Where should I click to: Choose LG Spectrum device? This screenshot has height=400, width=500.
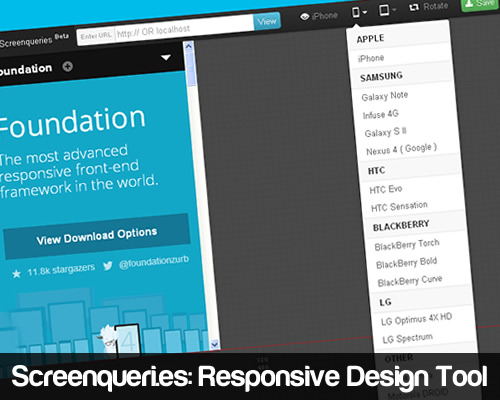coord(407,338)
